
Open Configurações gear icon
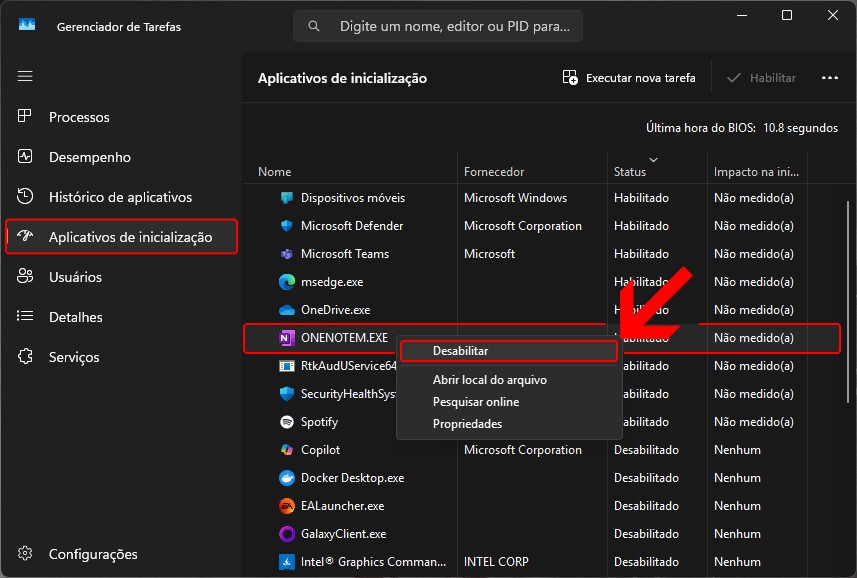pyautogui.click(x=26, y=554)
